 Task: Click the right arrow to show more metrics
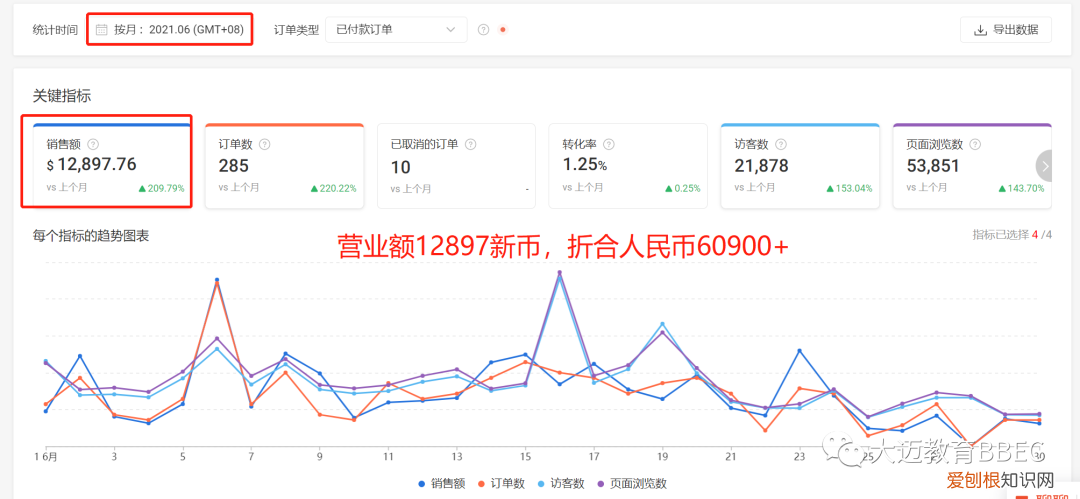1045,166
